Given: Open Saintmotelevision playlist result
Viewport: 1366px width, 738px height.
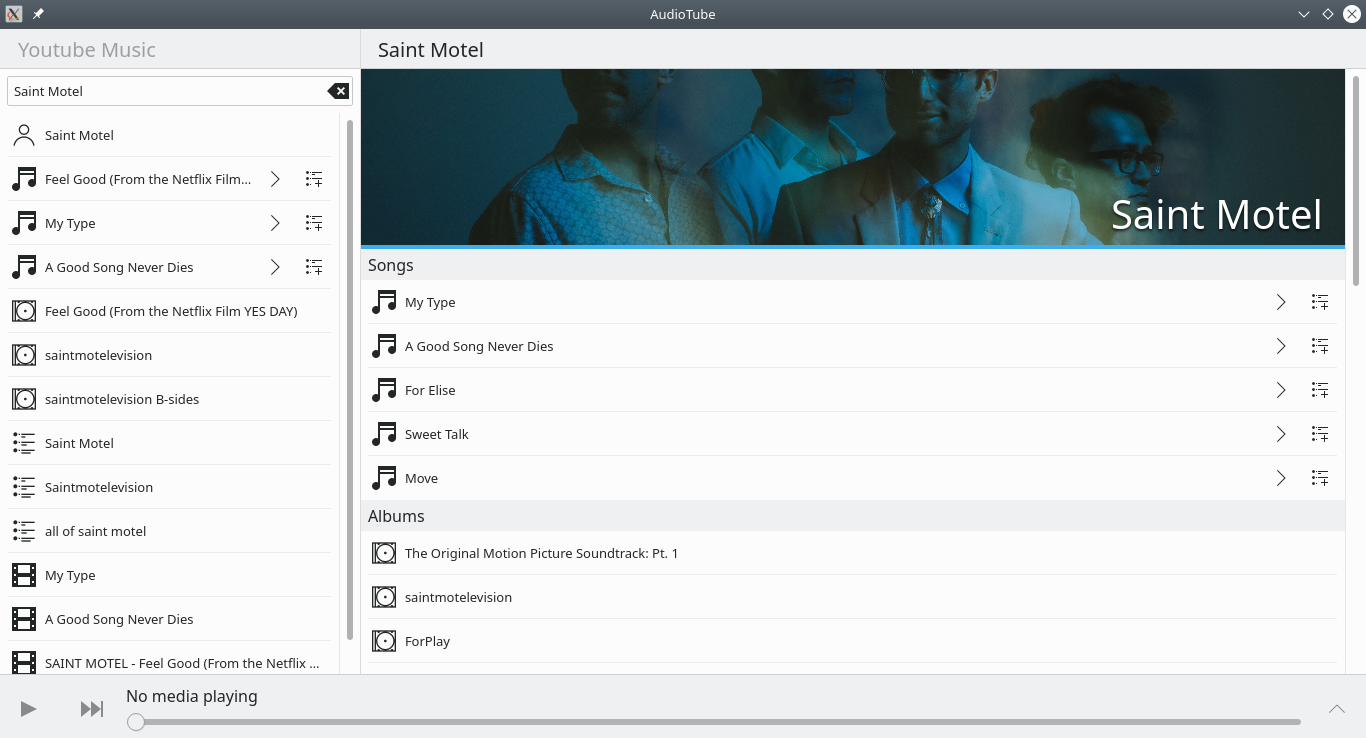Looking at the screenshot, I should [x=170, y=487].
